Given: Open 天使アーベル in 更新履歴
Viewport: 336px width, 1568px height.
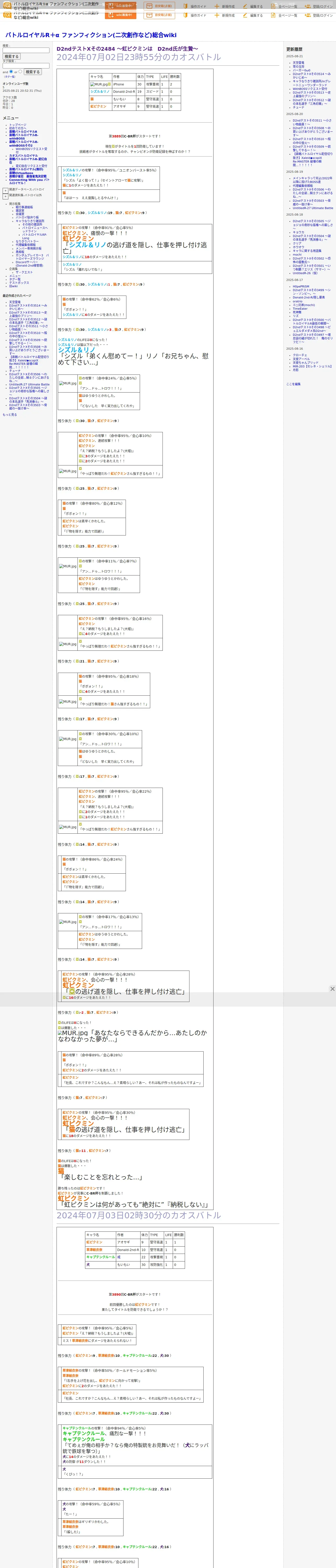Looking at the screenshot, I should pos(301,359).
